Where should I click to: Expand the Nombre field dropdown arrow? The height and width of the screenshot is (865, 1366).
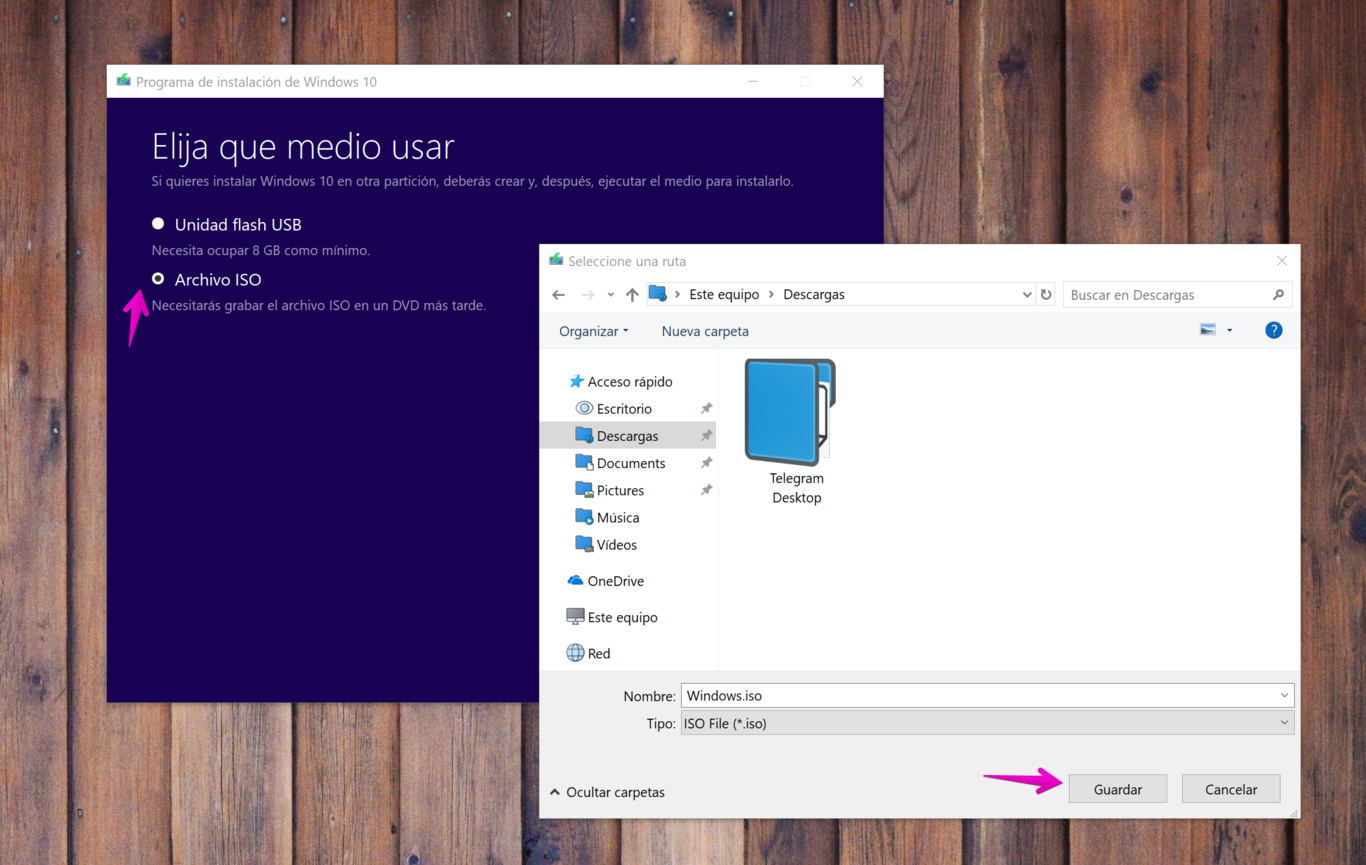pos(1284,695)
